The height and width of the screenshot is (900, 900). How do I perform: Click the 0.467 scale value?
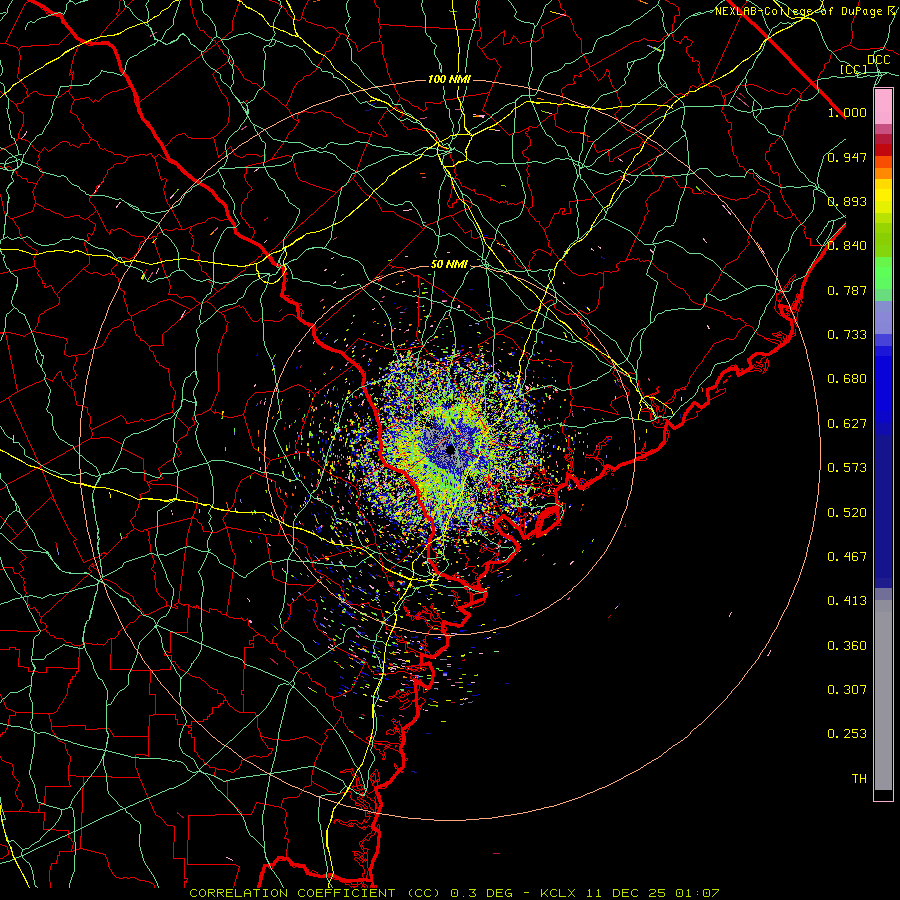(x=847, y=557)
